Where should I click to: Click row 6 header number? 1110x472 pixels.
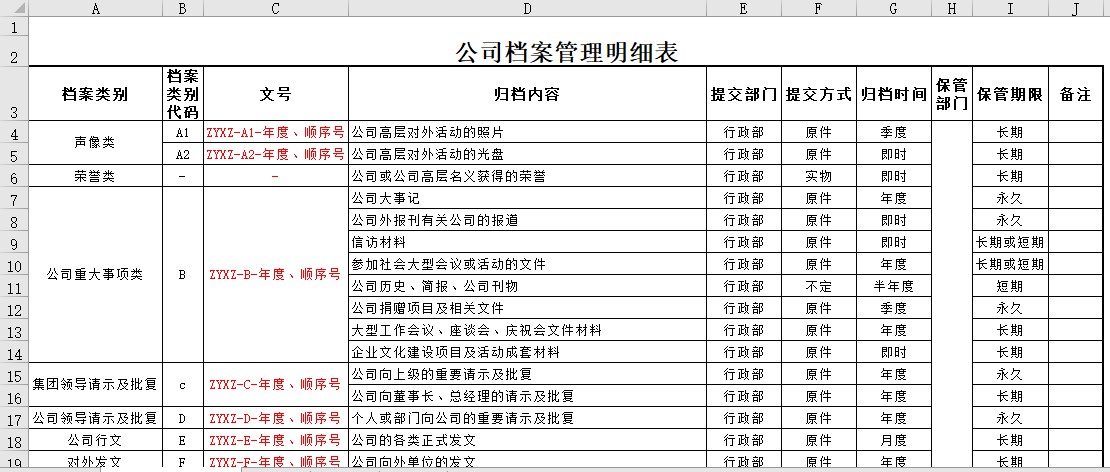pyautogui.click(x=14, y=177)
